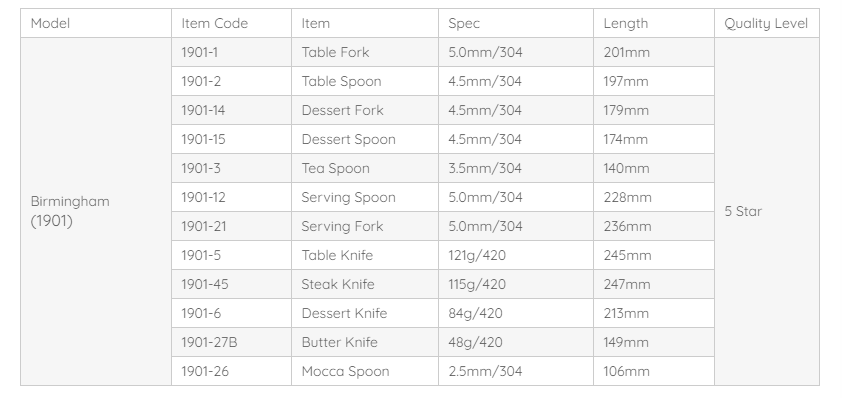This screenshot has width=842, height=398.
Task: Select the Length column header
Action: pyautogui.click(x=654, y=23)
